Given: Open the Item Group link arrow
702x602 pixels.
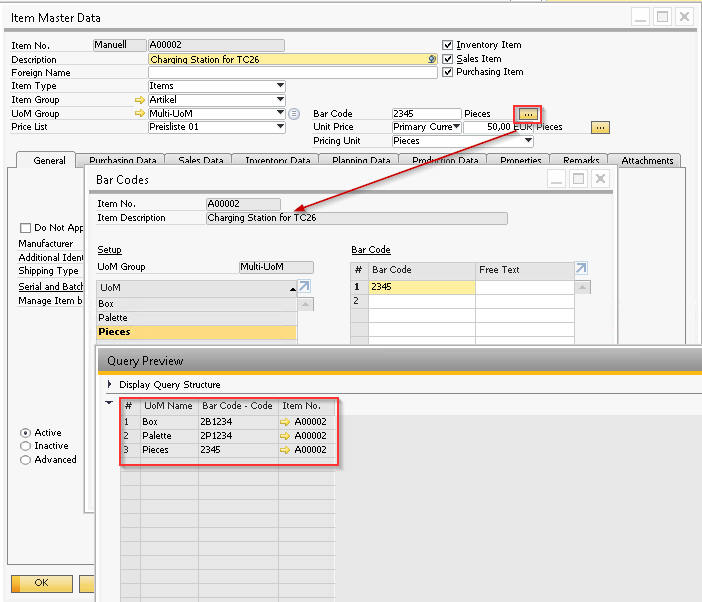Looking at the screenshot, I should (x=139, y=100).
